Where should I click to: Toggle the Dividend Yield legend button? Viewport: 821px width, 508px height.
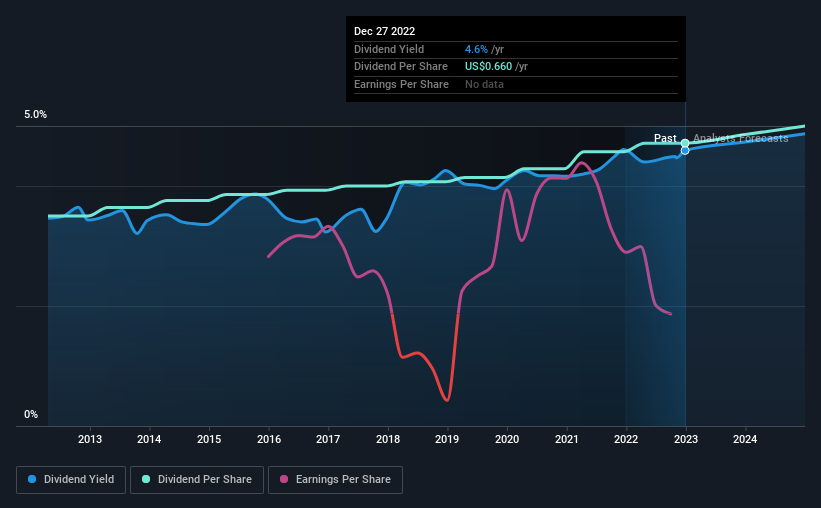(71, 480)
